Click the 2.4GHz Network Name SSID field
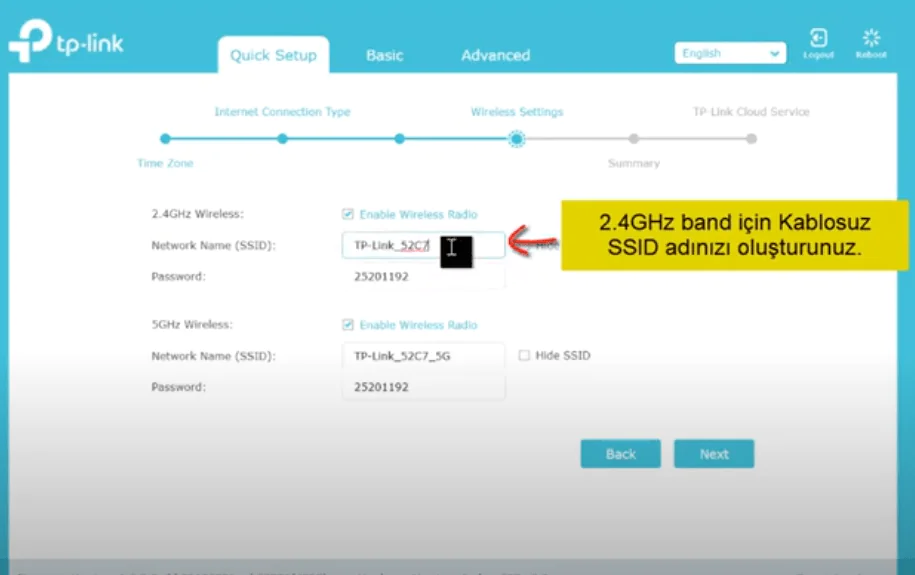Viewport: 915px width, 575px height. coord(423,245)
